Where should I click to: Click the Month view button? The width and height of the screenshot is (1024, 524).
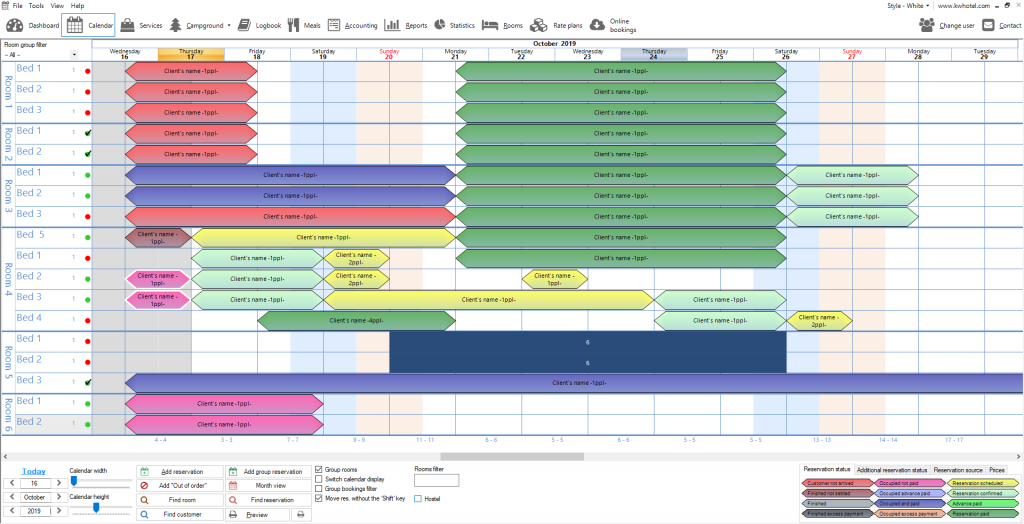click(268, 486)
